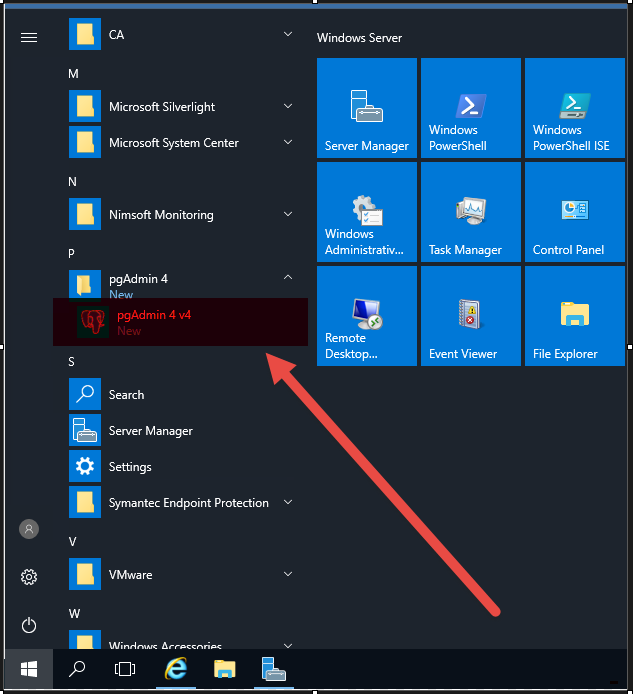
Task: Open the File Explorer tile
Action: 575,316
